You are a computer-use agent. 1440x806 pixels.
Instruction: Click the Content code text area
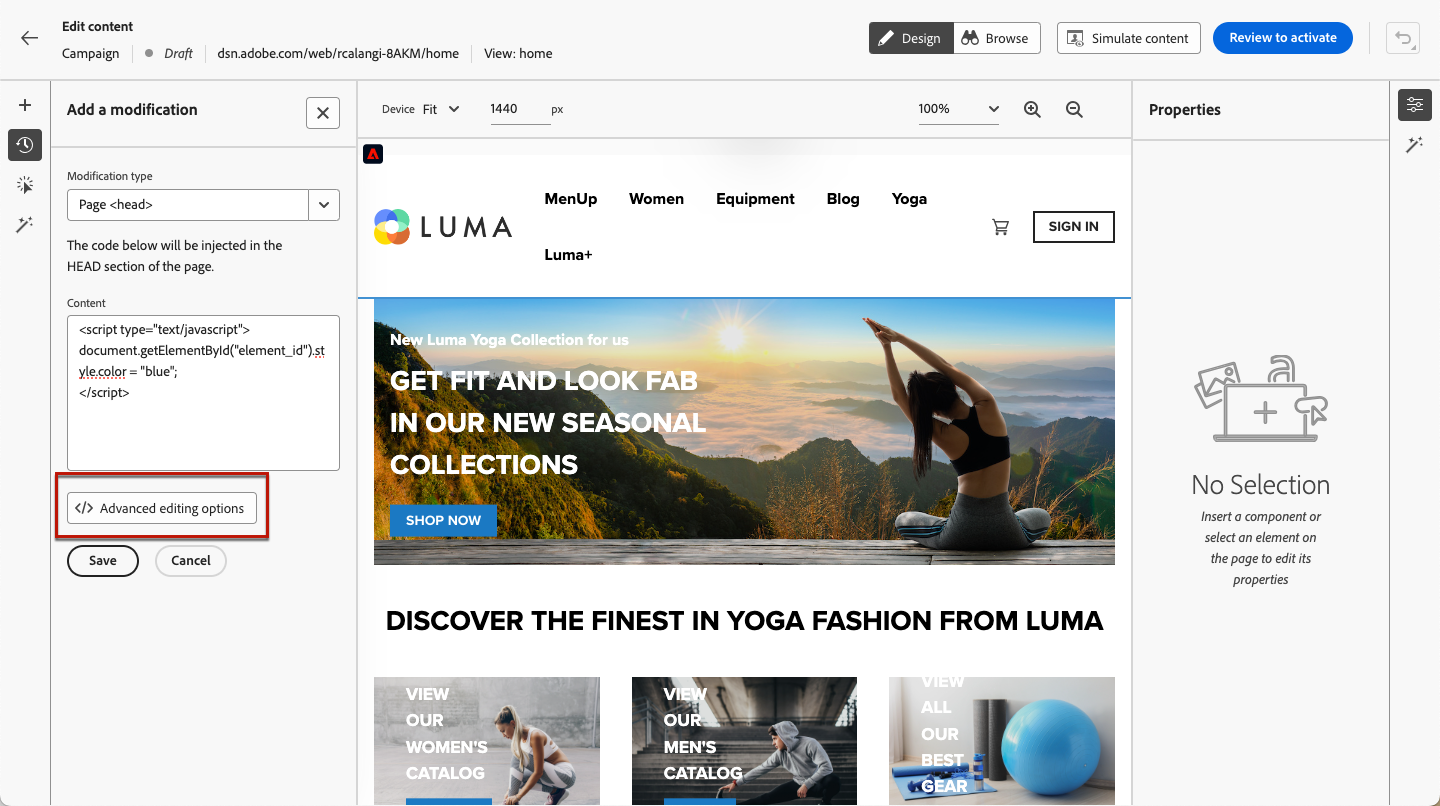203,393
